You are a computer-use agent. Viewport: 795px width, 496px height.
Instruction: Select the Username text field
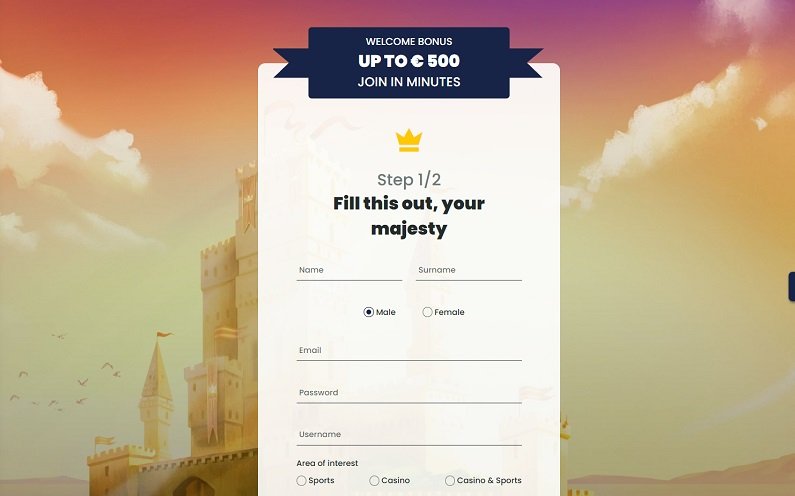(409, 435)
